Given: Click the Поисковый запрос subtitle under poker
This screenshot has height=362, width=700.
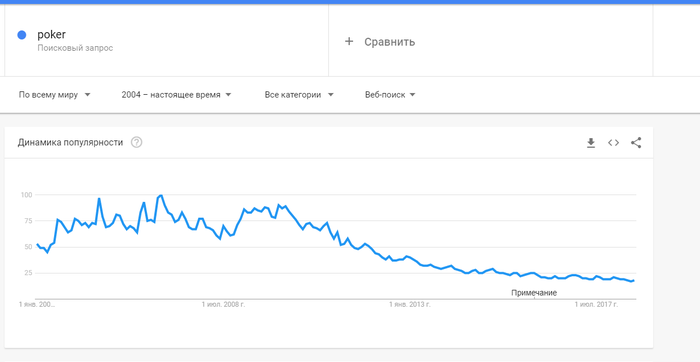Looking at the screenshot, I should click(75, 48).
